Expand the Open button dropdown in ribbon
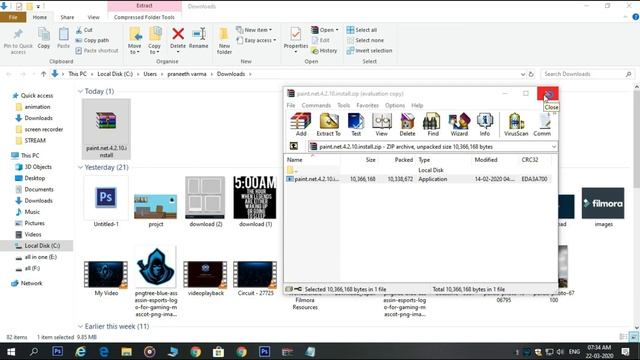Viewport: 640px width, 360px height. point(337,30)
